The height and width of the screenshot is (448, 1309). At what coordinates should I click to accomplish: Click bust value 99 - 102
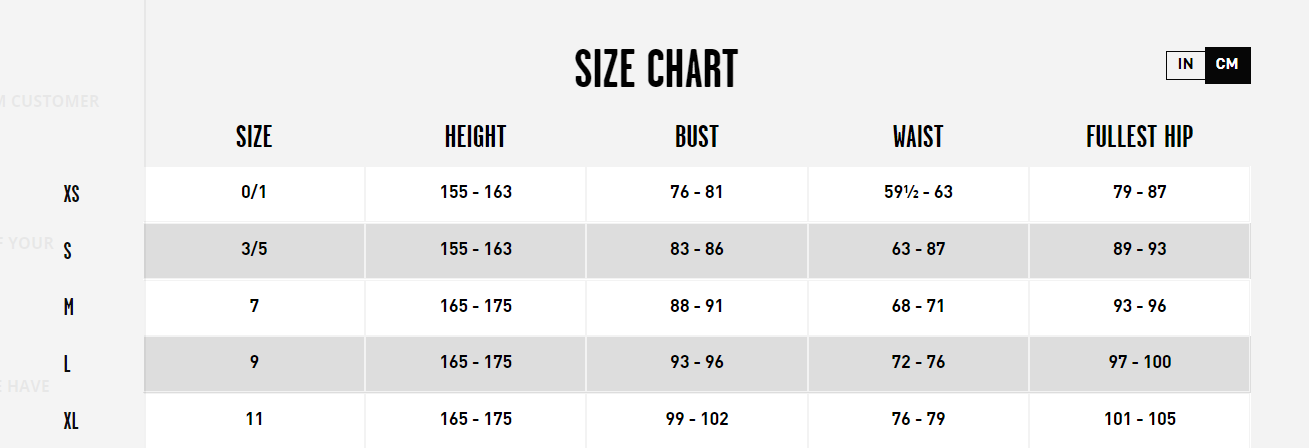coord(697,419)
